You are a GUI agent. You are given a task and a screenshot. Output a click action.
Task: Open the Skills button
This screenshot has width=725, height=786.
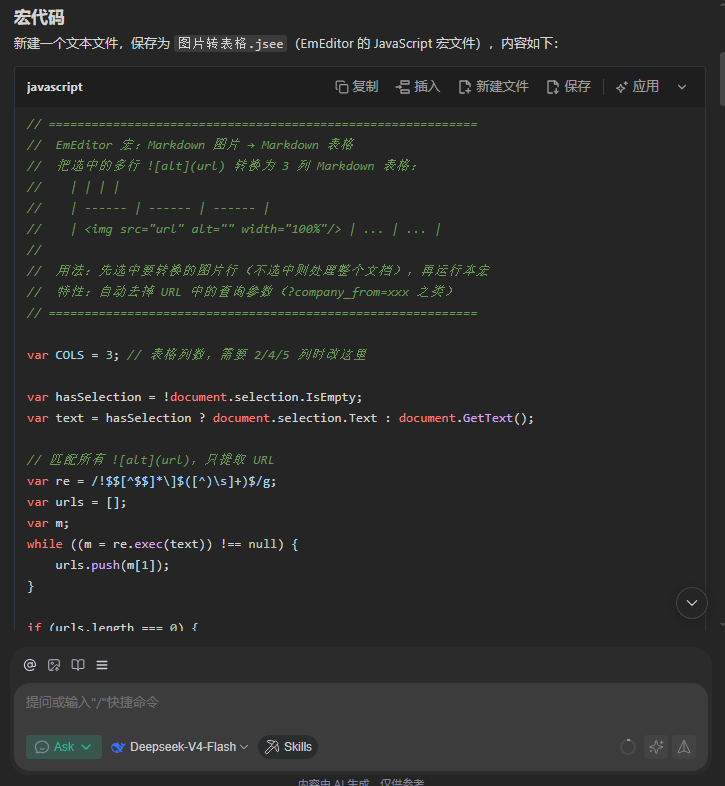(x=288, y=747)
